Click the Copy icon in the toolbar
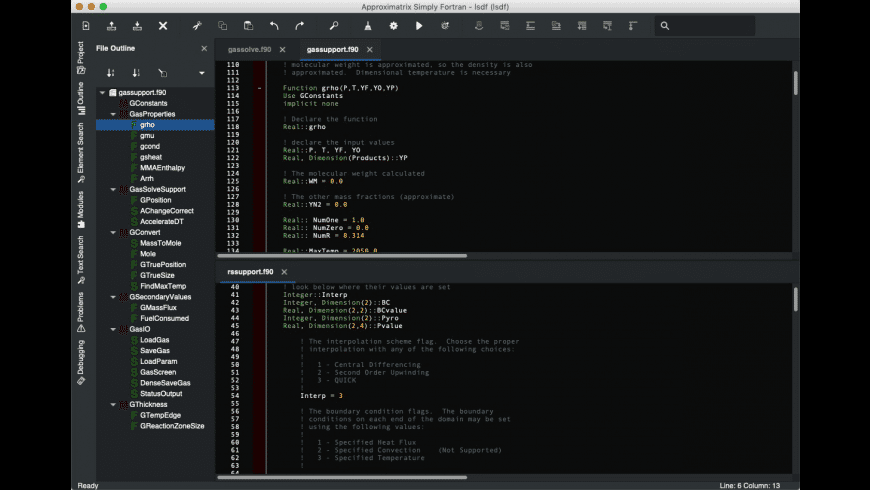Screen dimensions: 870x490 coord(222,25)
